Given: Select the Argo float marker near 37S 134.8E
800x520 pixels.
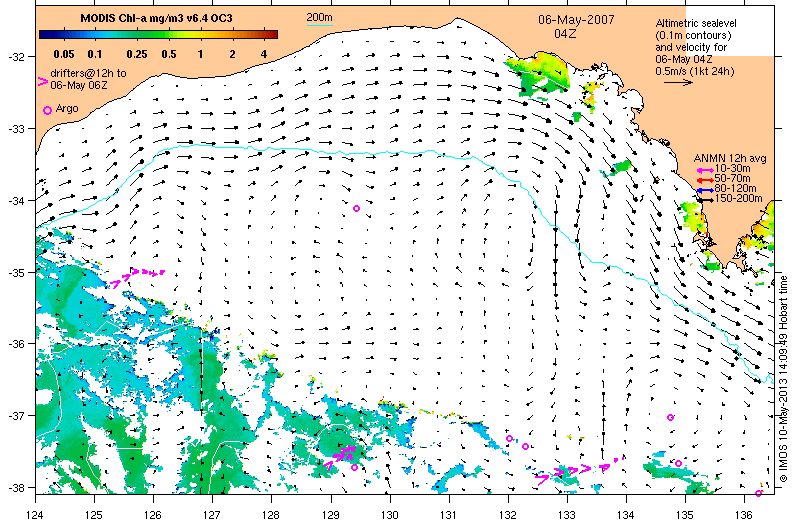Looking at the screenshot, I should [x=670, y=417].
